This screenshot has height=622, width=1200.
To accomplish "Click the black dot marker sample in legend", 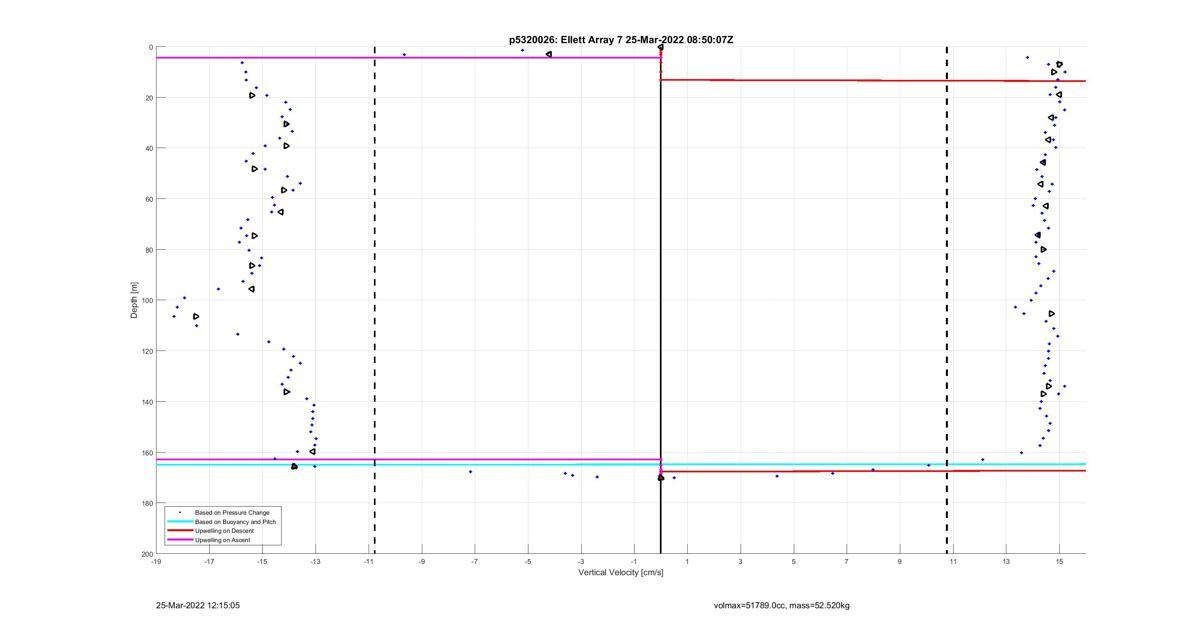I will (x=179, y=512).
